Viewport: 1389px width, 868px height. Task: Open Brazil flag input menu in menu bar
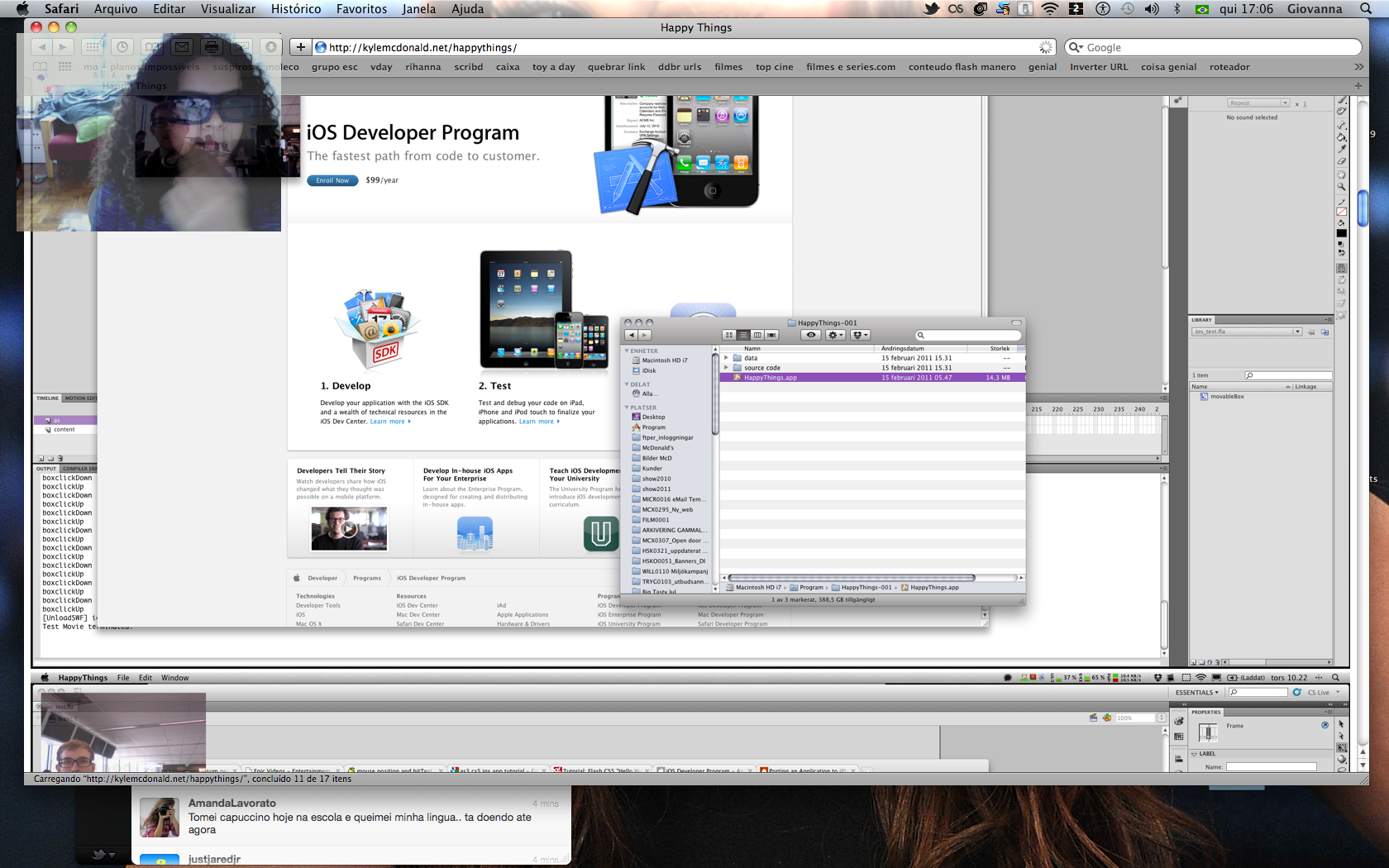click(x=1202, y=9)
